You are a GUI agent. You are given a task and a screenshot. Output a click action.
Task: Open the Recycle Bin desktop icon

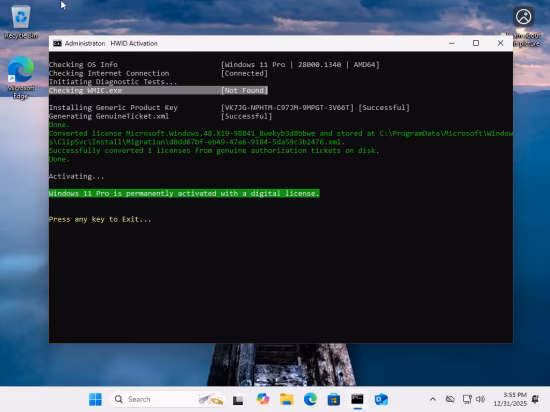pyautogui.click(x=21, y=22)
